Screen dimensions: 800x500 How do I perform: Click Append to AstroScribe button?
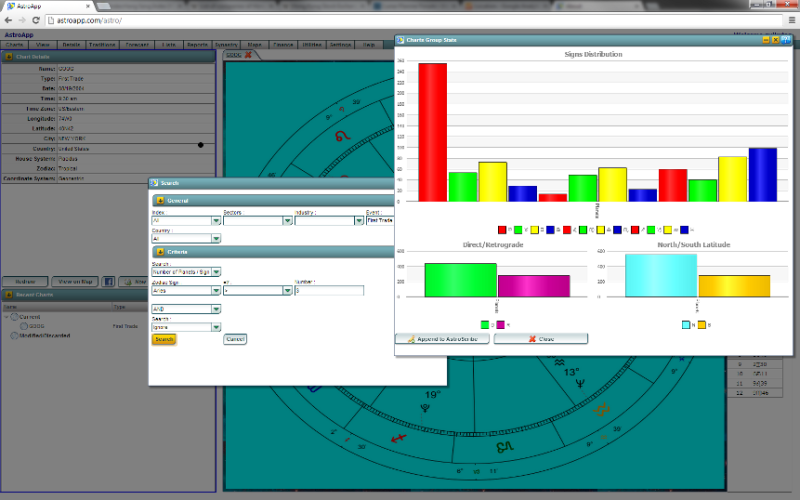[442, 339]
